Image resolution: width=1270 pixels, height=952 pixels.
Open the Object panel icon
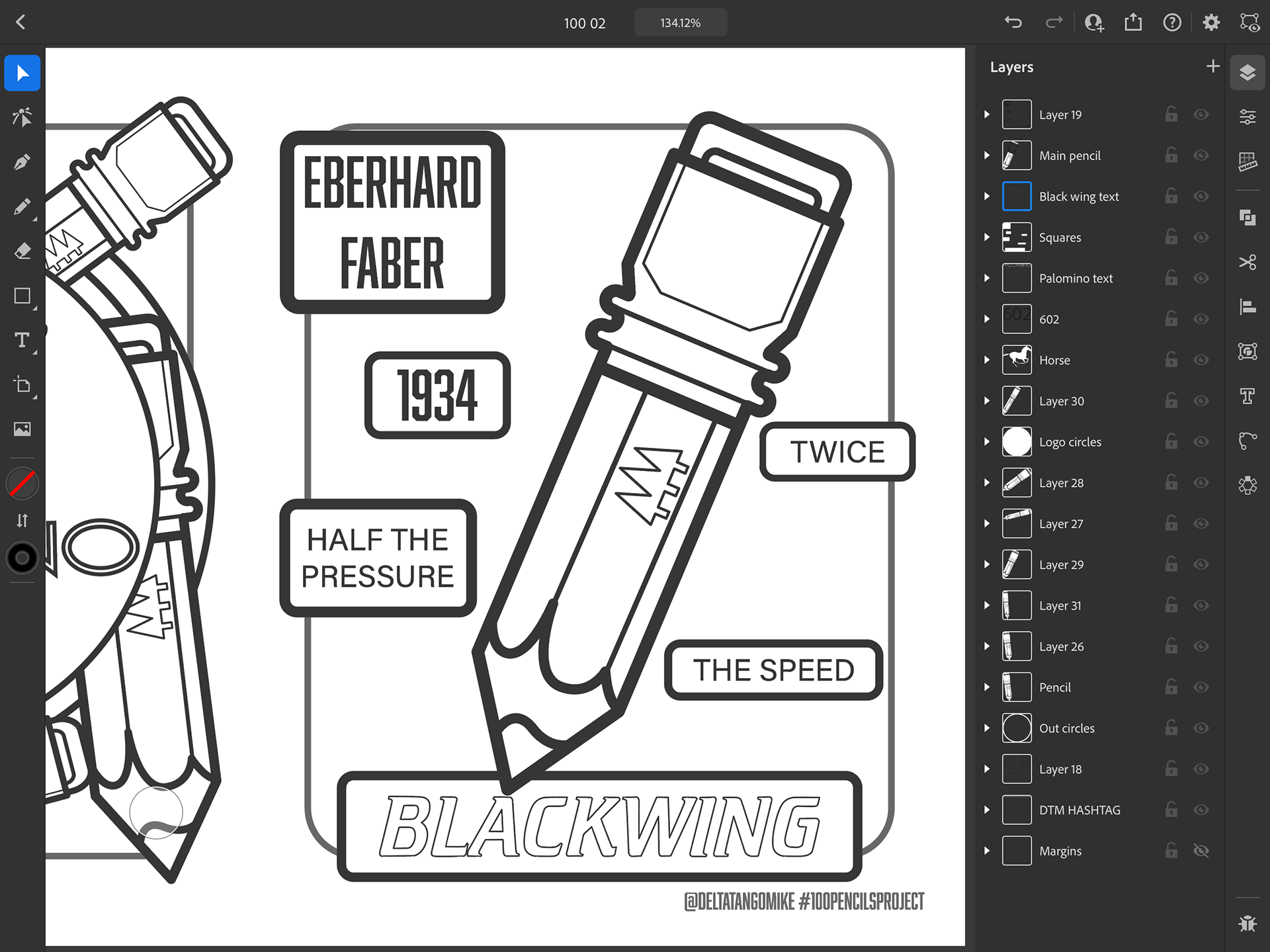1248,351
